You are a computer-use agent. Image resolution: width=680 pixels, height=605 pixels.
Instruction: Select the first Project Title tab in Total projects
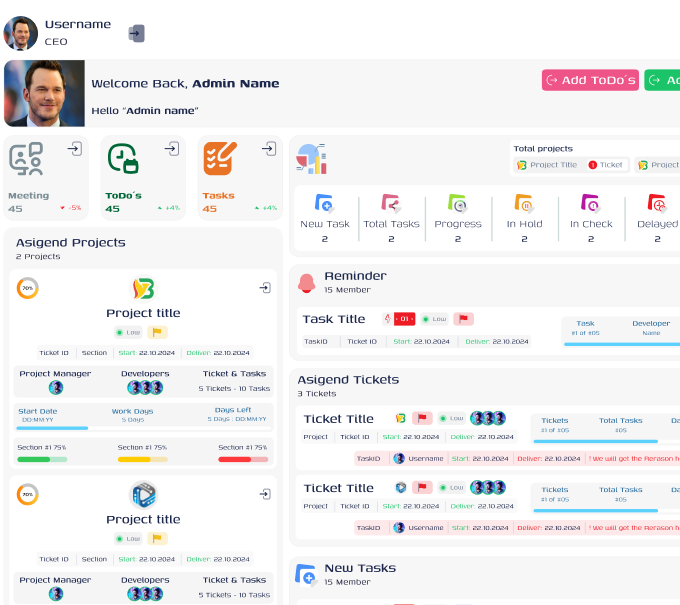(x=546, y=165)
